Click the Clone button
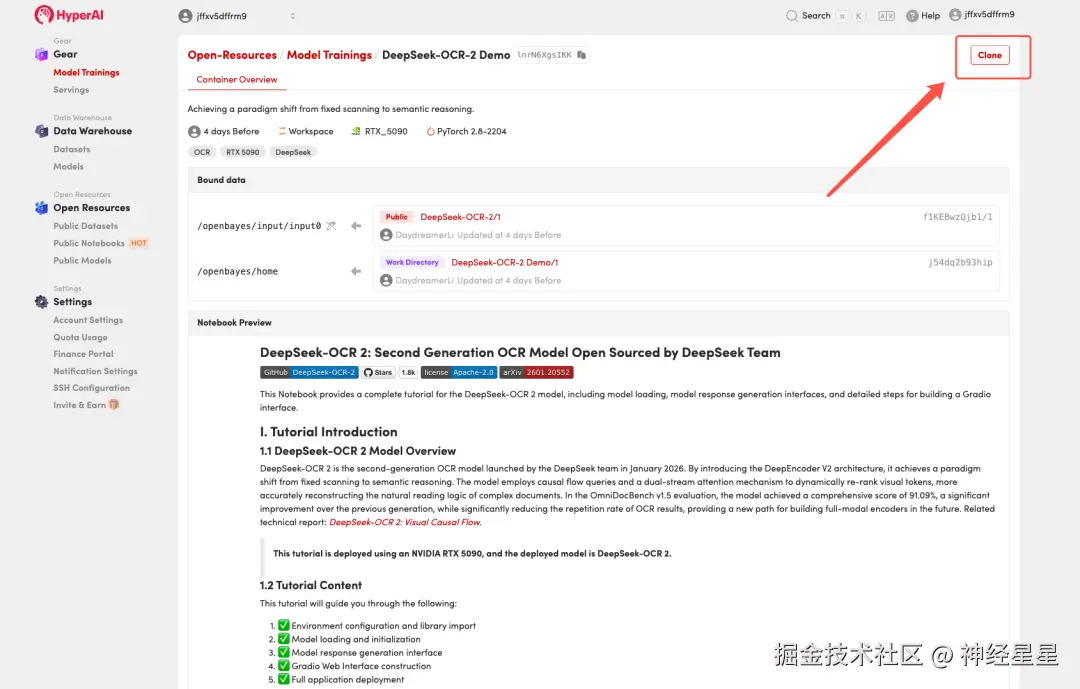The height and width of the screenshot is (689, 1080). (990, 55)
